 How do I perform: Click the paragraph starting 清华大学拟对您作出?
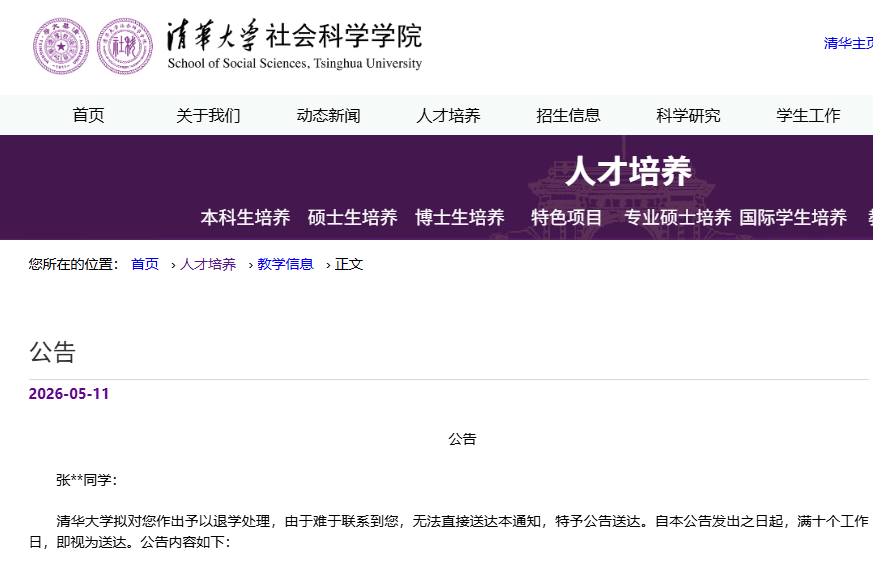coord(449,531)
